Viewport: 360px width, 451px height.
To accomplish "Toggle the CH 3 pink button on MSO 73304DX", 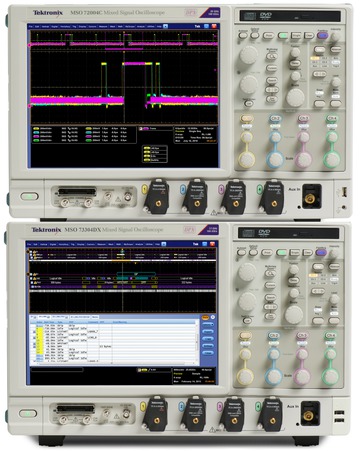I will 302,335.
